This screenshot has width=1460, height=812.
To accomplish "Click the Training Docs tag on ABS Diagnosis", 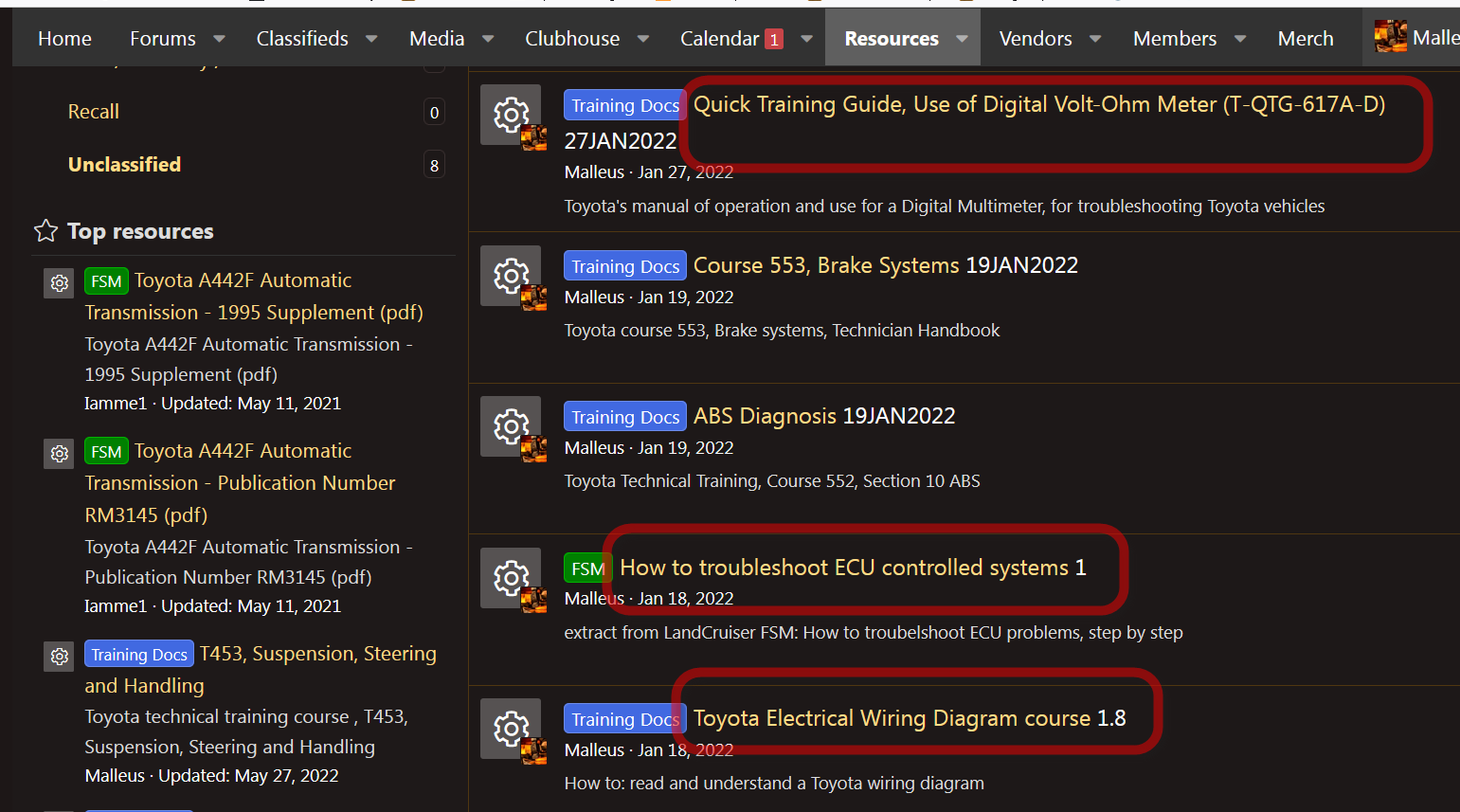I will click(625, 417).
